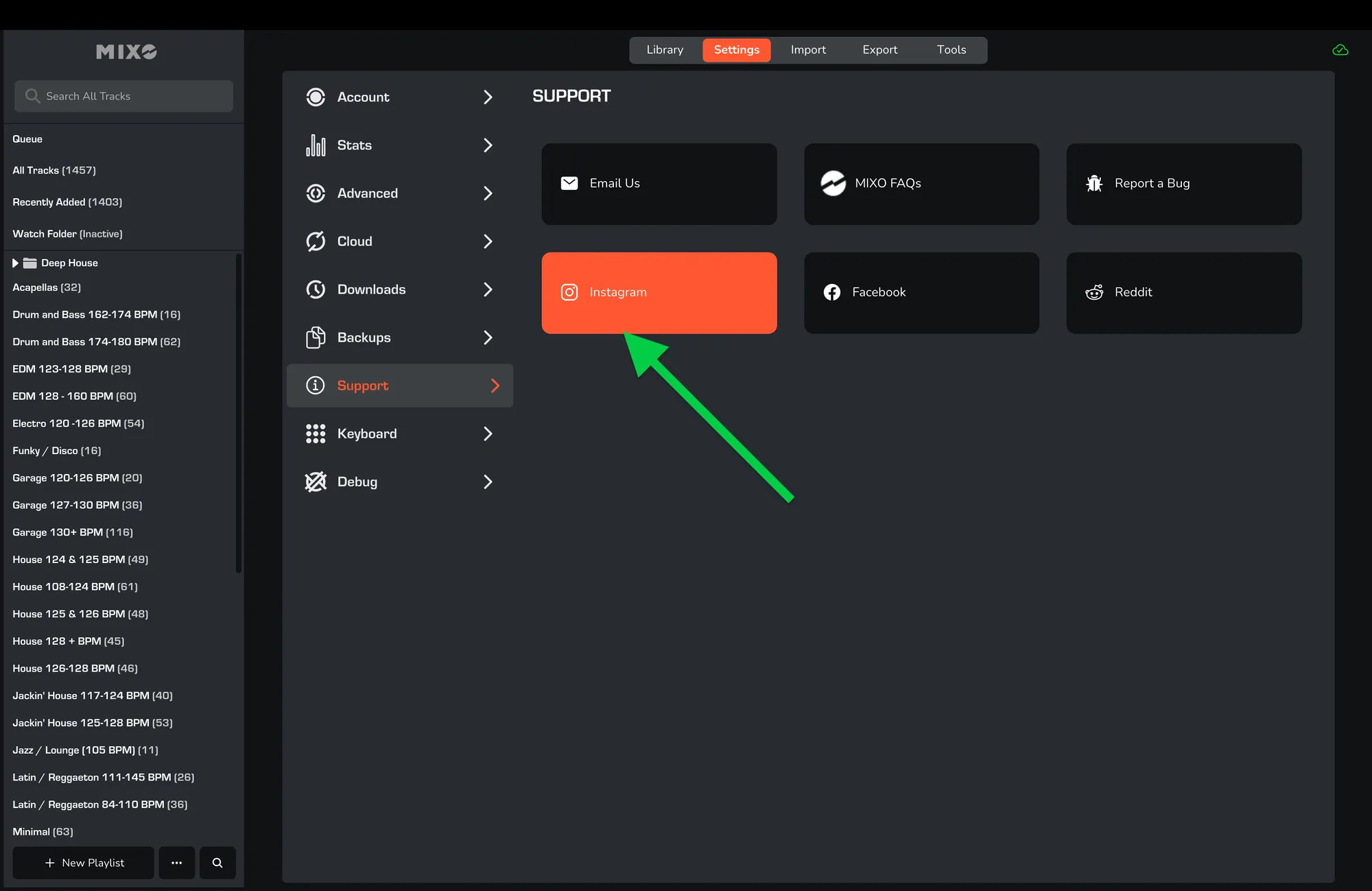
Task: Click the playlist search magnifier button
Action: [217, 863]
